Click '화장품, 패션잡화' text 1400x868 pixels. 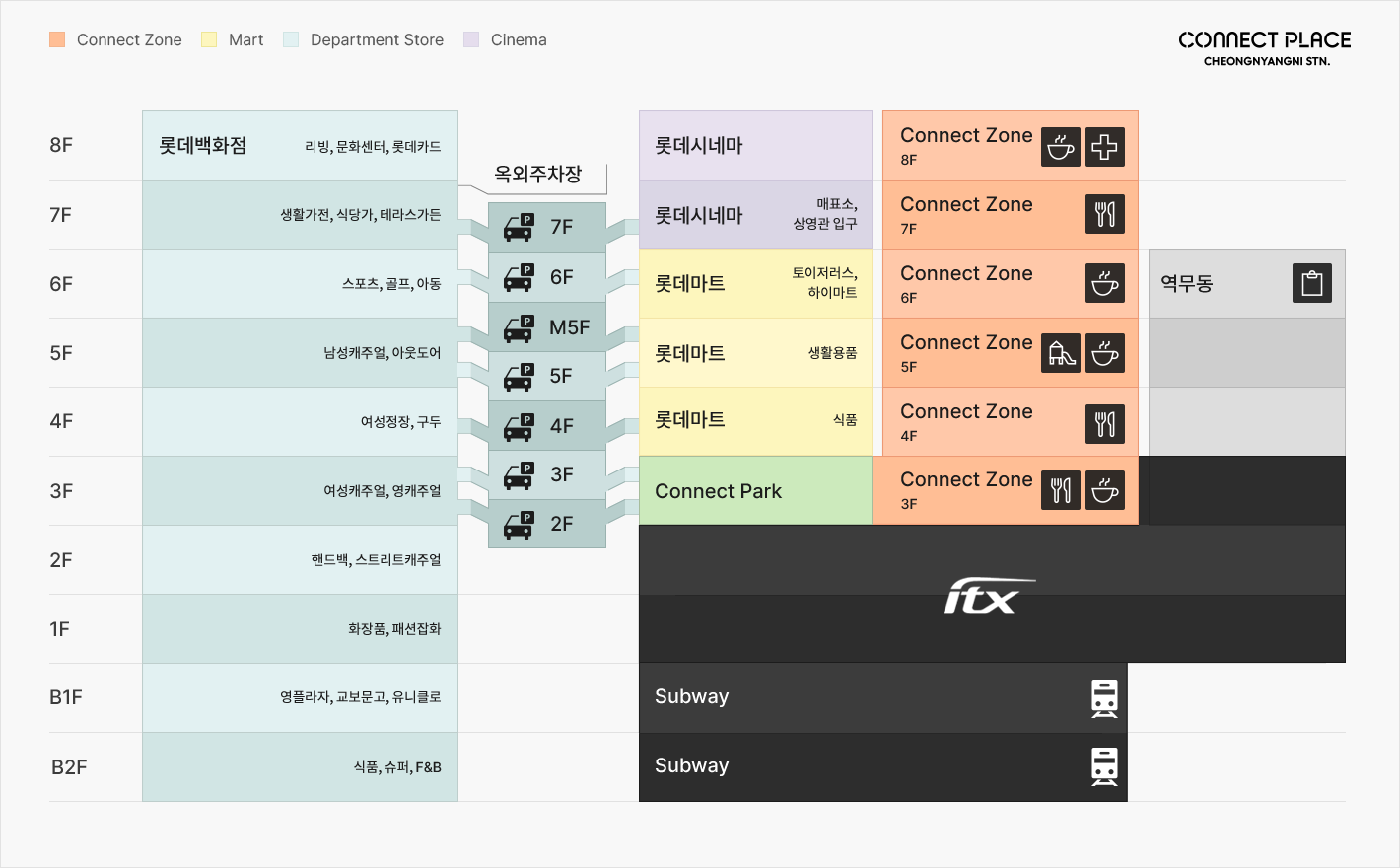[394, 629]
